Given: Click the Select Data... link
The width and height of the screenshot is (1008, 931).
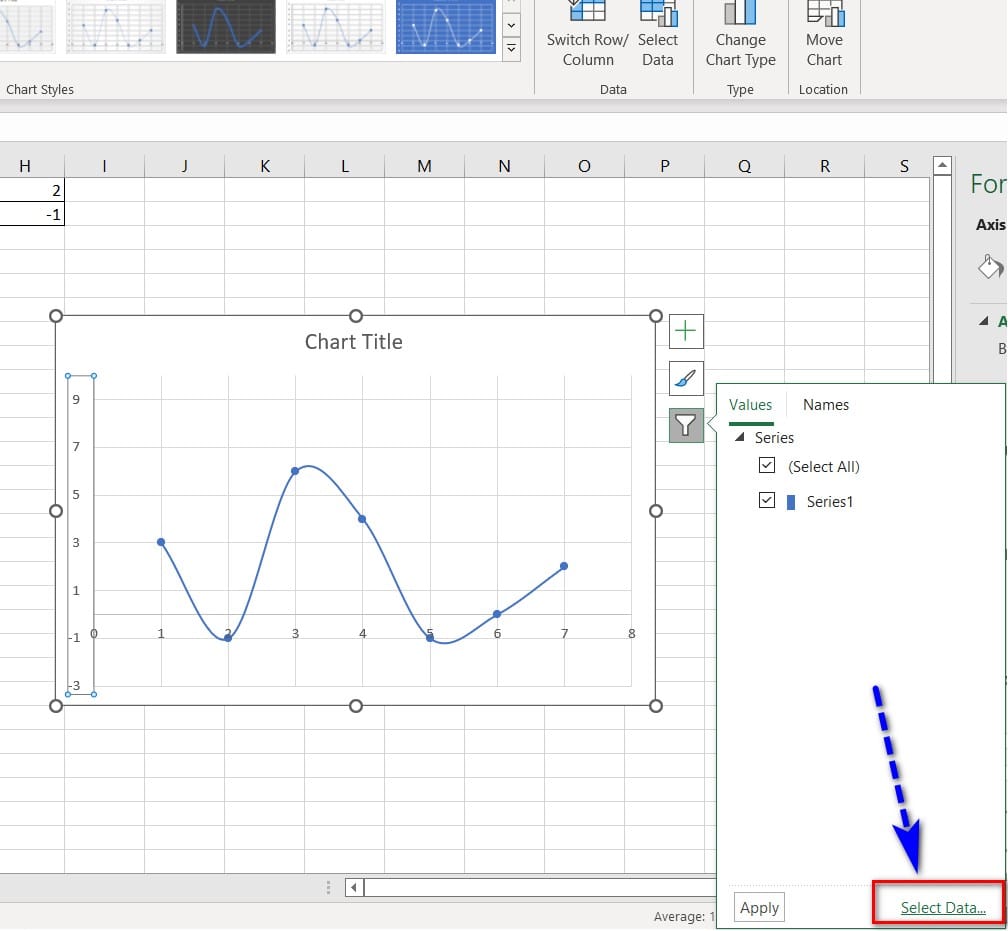Looking at the screenshot, I should coord(942,908).
